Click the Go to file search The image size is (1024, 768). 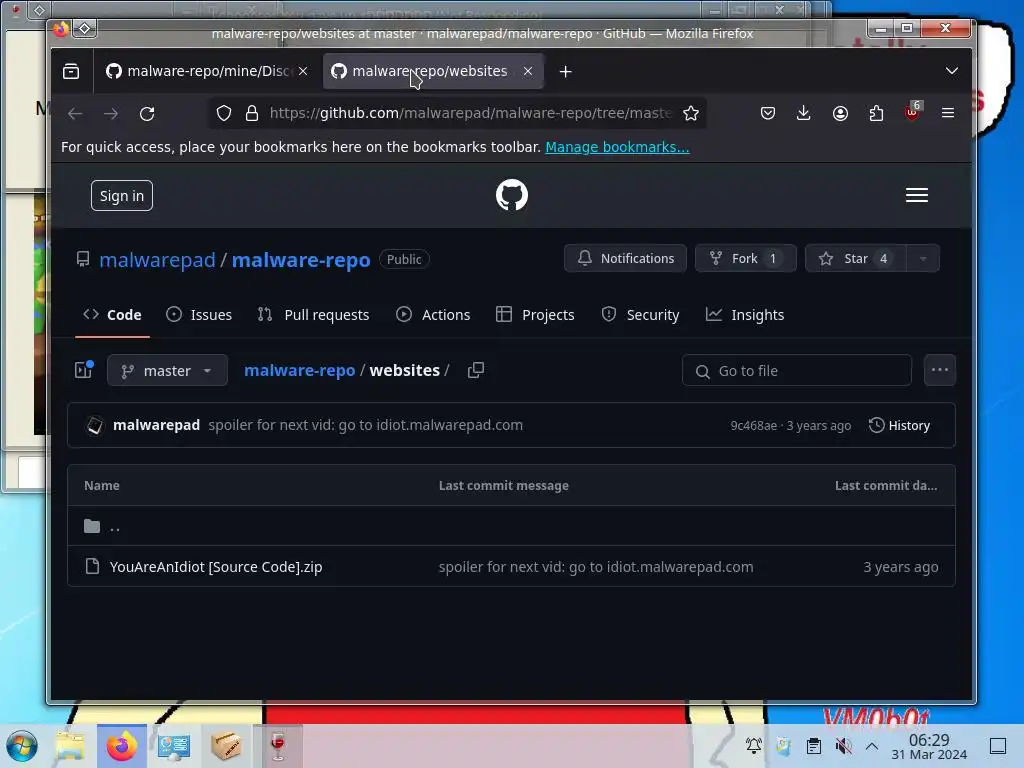(x=797, y=371)
